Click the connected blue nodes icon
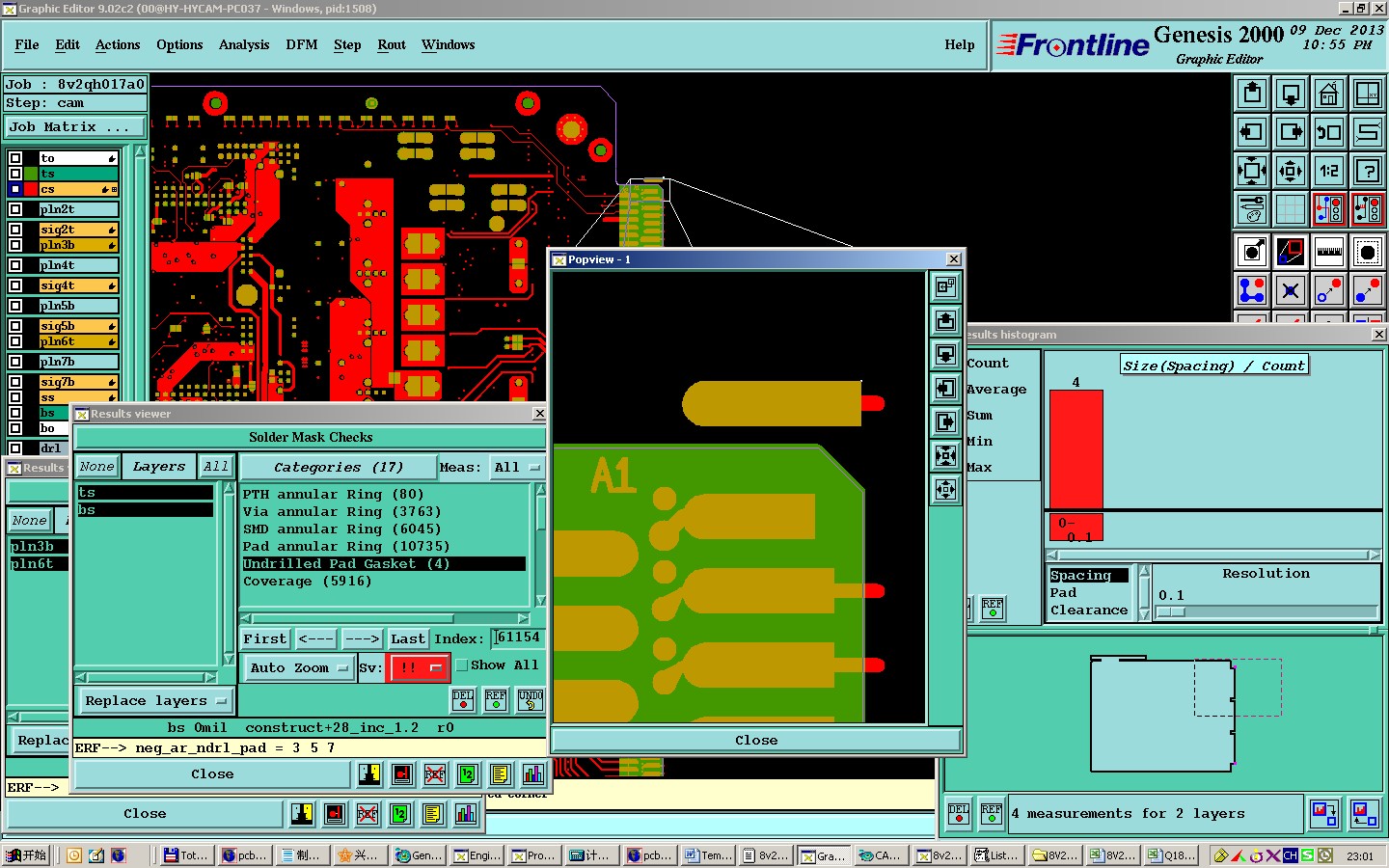The height and width of the screenshot is (868, 1389). point(1252,289)
